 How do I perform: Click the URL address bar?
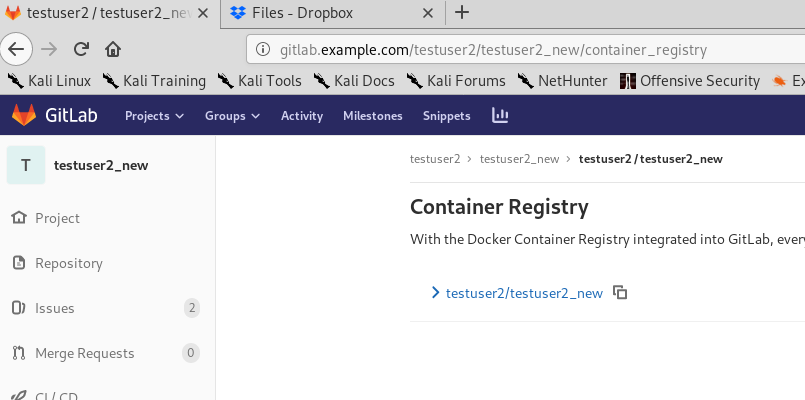pos(520,49)
